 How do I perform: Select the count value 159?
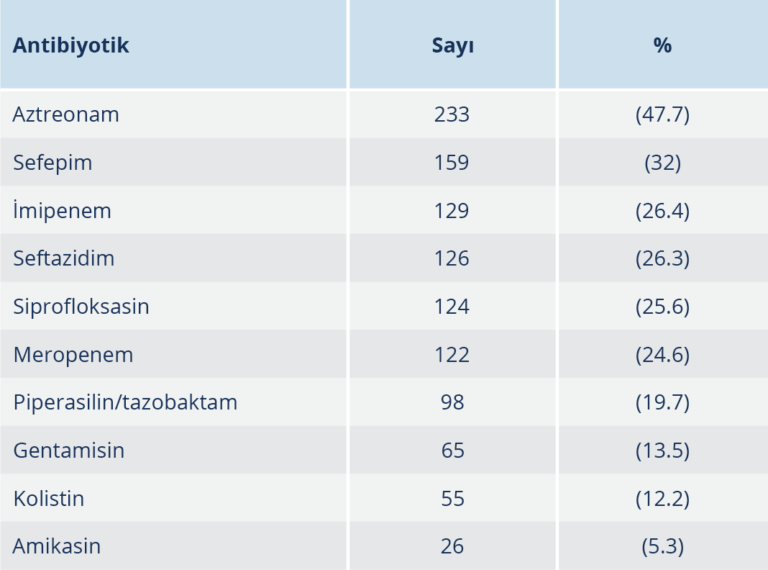click(452, 162)
